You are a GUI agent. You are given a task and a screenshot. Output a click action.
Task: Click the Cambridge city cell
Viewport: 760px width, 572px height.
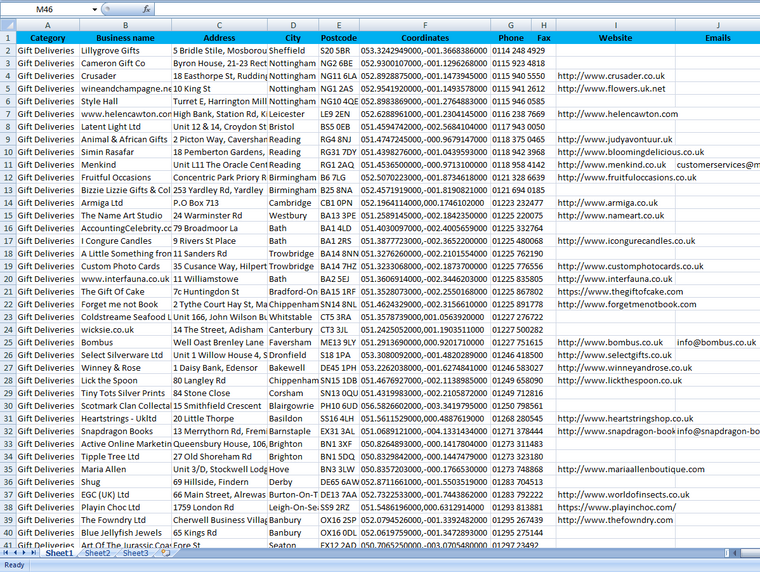point(293,203)
